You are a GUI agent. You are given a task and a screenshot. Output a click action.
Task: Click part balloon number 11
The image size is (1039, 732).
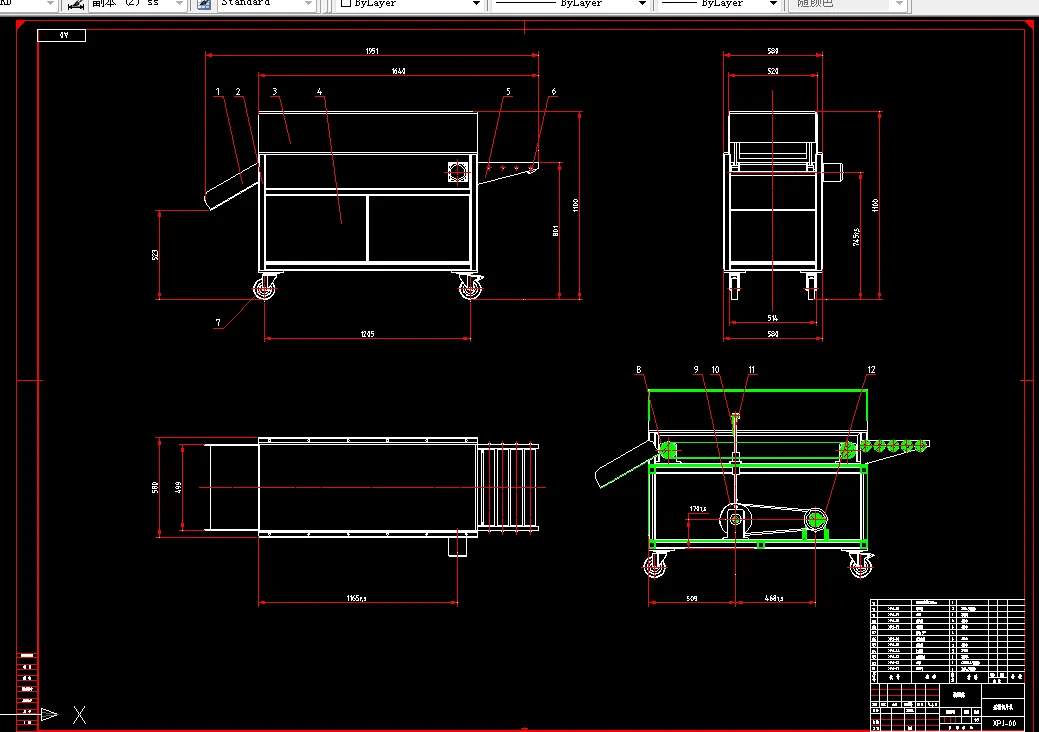pos(751,370)
